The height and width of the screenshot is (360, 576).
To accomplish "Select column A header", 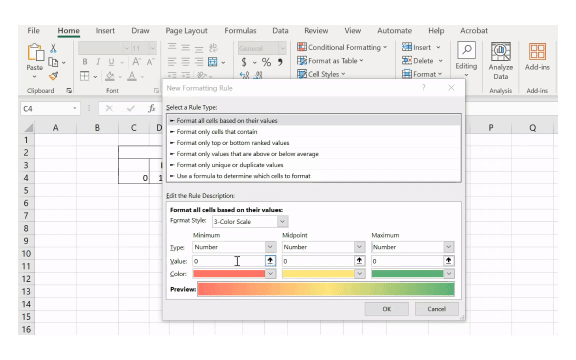I will (55, 128).
